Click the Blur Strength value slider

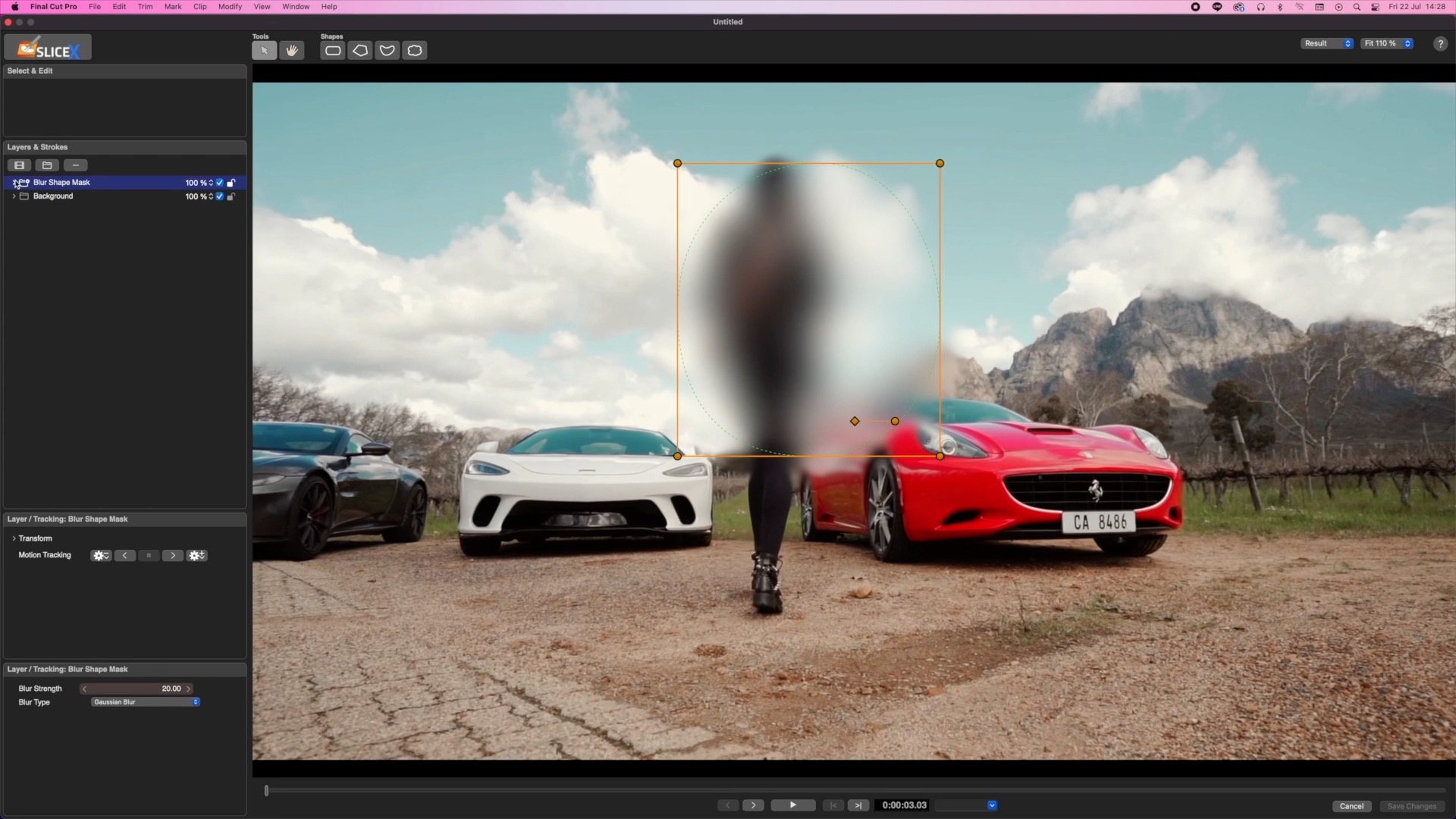click(x=136, y=689)
